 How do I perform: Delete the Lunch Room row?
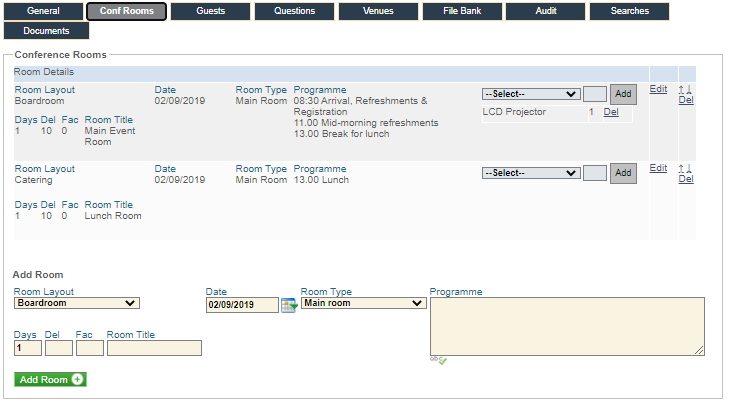coord(686,179)
